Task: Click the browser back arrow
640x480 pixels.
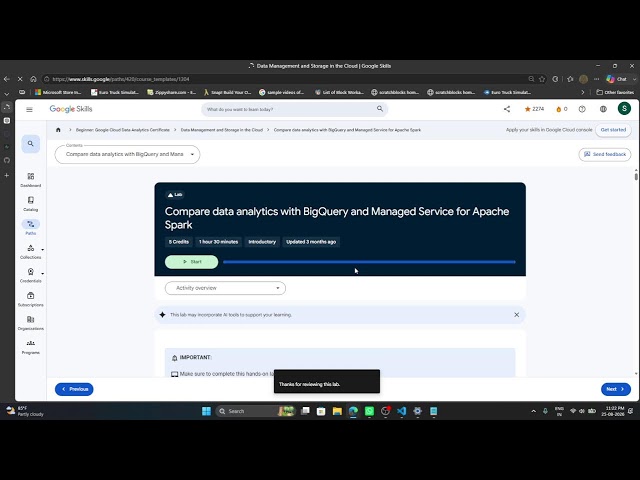Action: 7,79
